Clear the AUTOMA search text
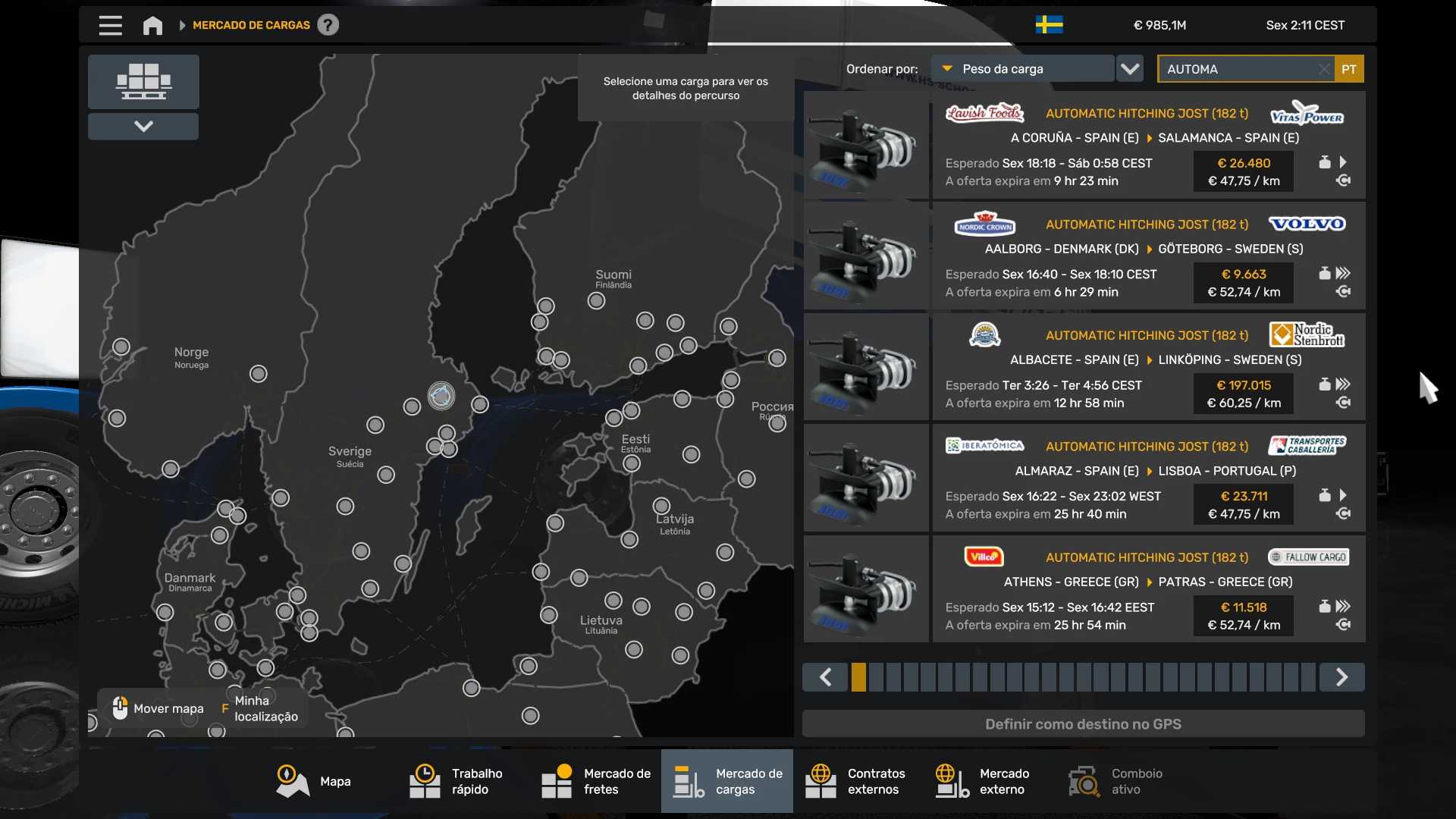Screen dimensions: 1456x819 pyautogui.click(x=1323, y=69)
